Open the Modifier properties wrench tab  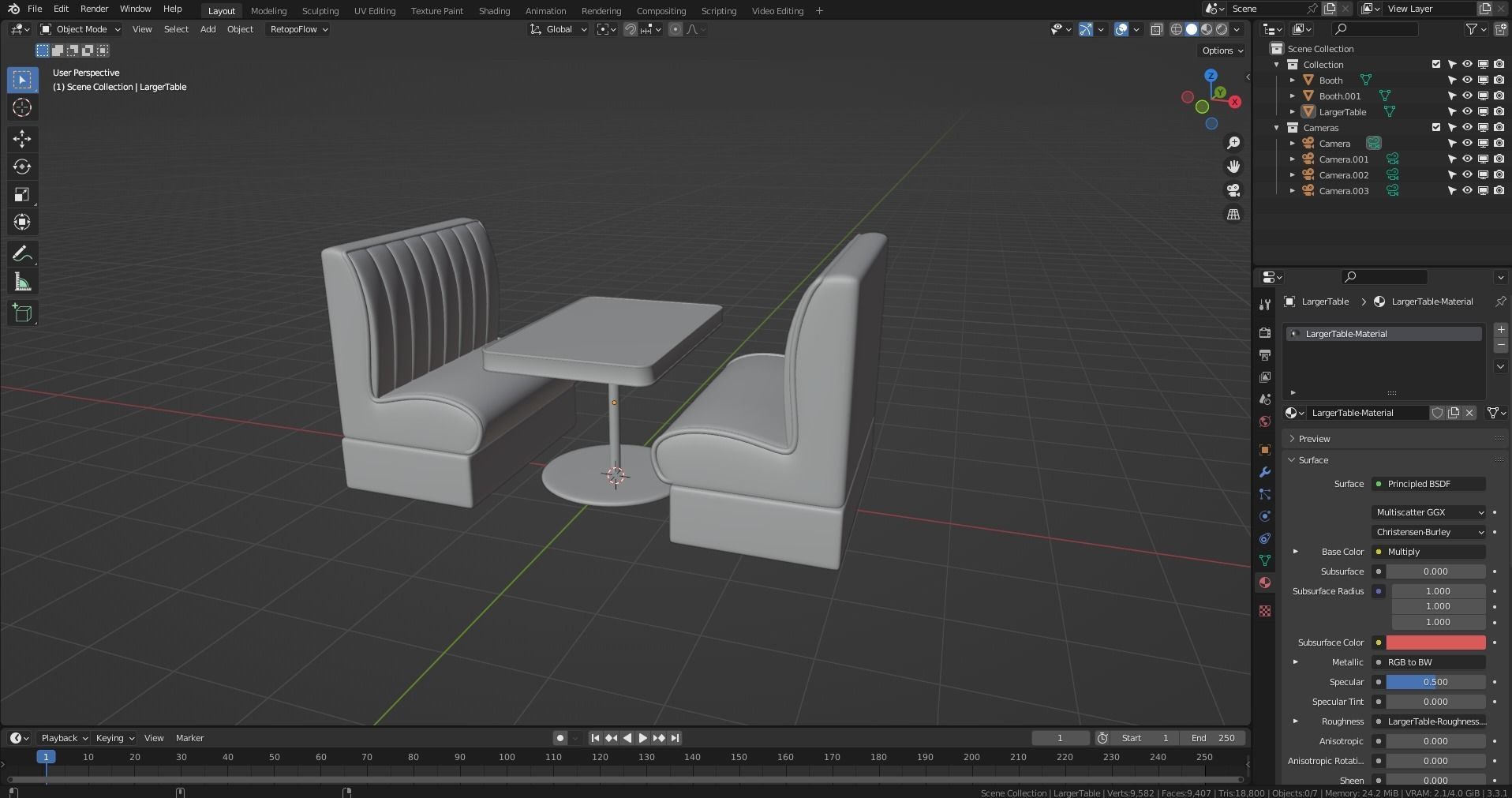[x=1265, y=471]
